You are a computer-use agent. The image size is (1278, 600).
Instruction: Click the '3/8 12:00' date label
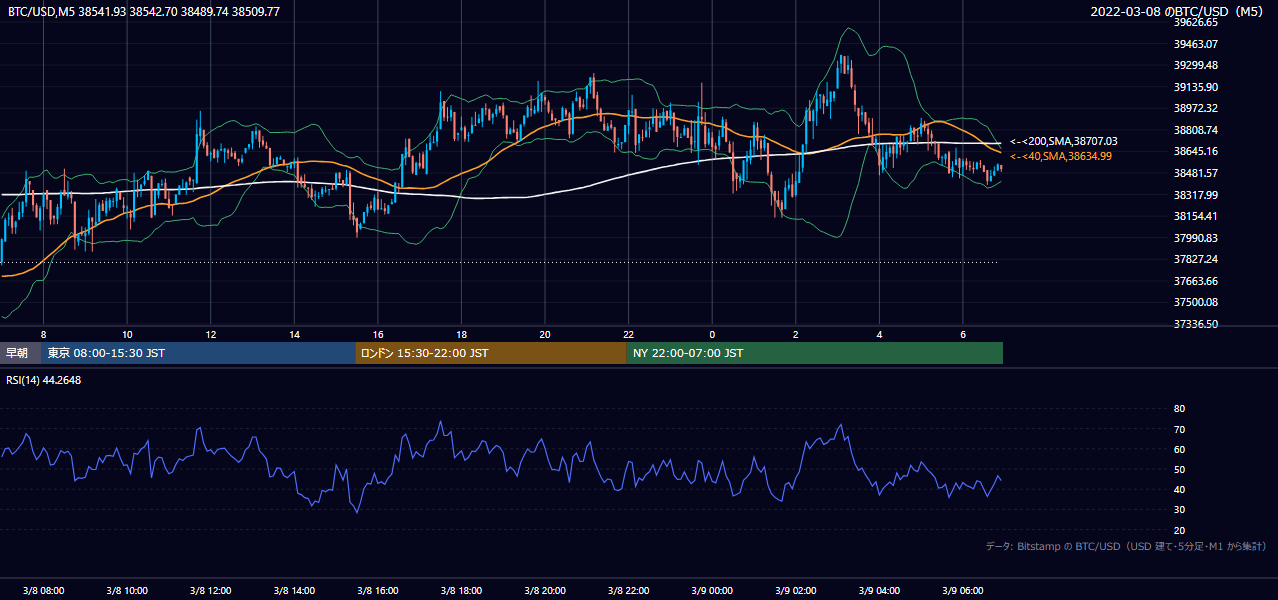click(210, 590)
